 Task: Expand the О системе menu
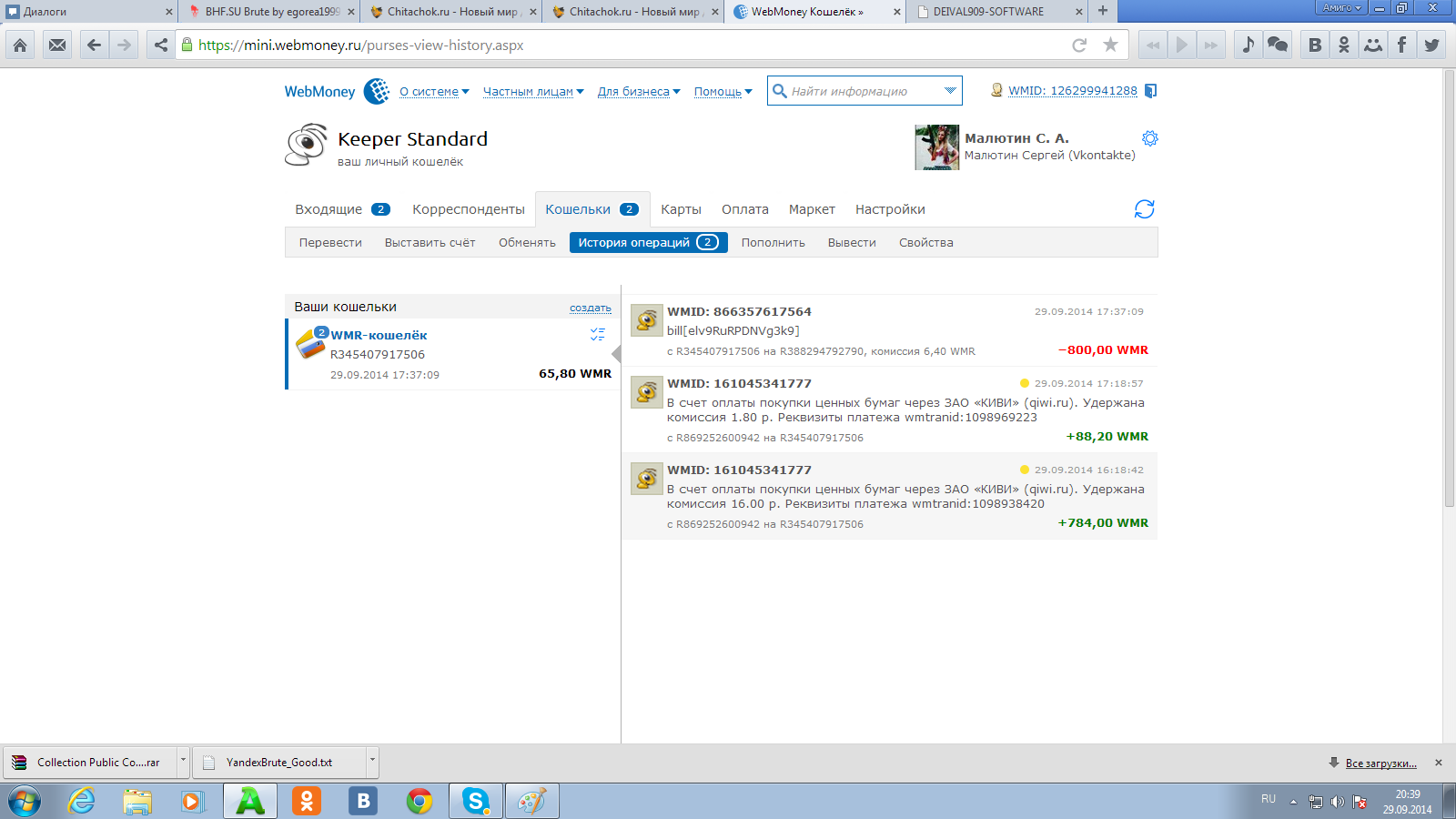point(434,91)
